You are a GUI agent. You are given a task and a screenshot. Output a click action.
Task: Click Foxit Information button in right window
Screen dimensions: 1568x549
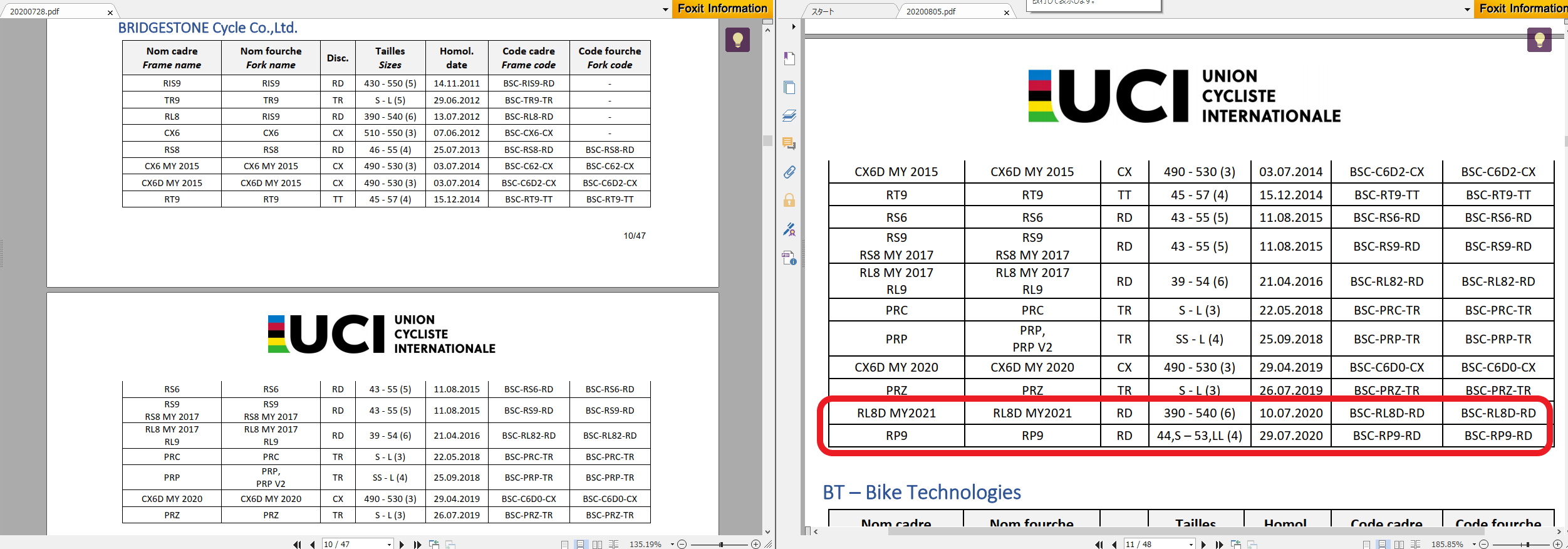point(1521,9)
